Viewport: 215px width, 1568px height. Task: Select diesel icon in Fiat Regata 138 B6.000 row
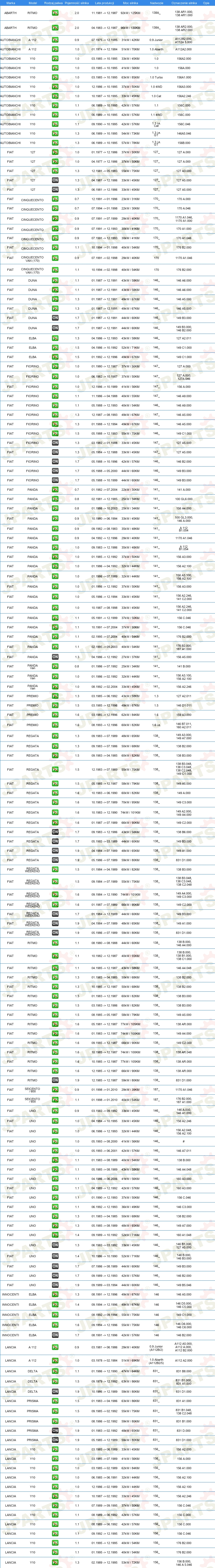tap(55, 832)
